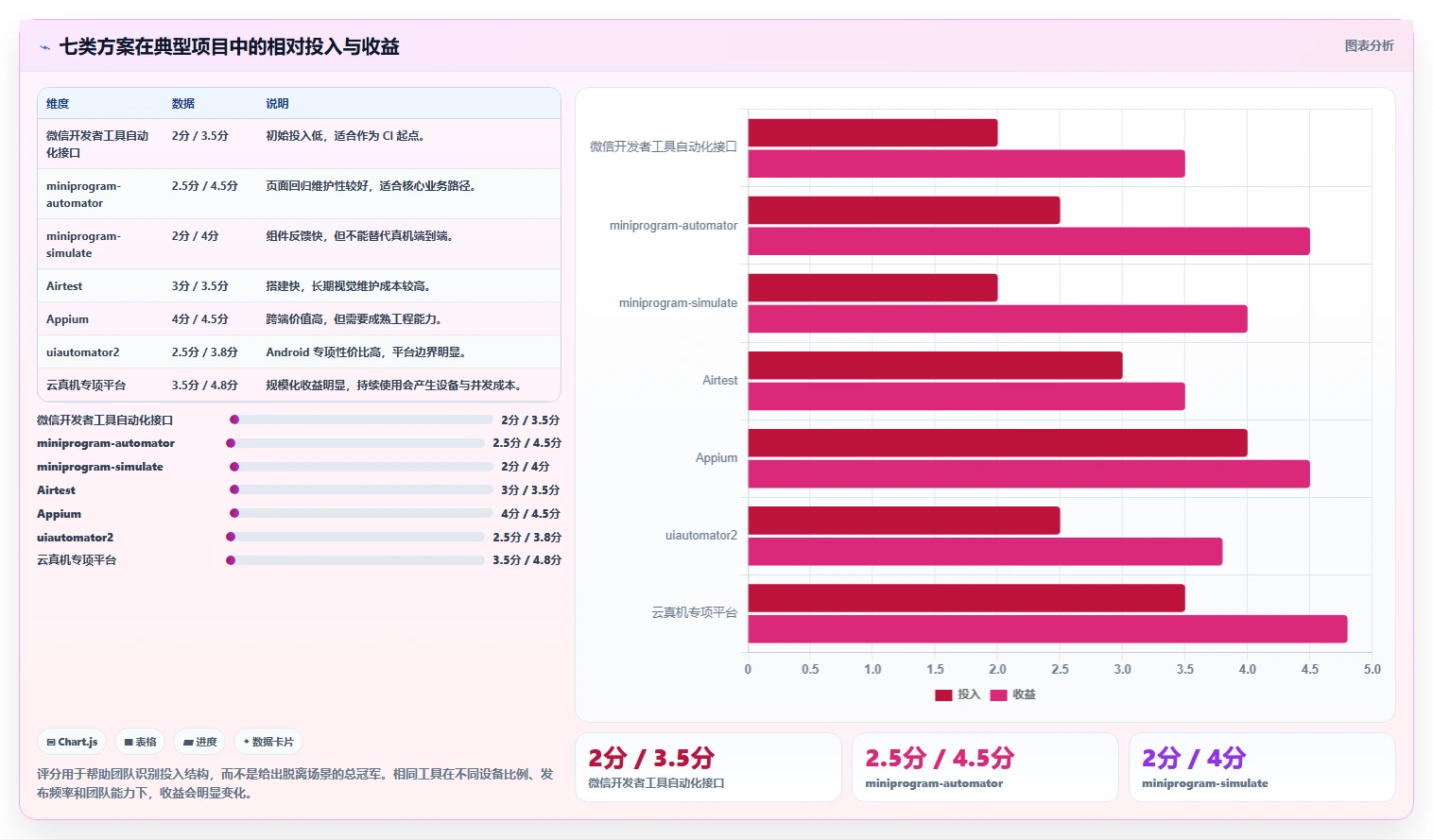This screenshot has height=840, width=1433.
Task: Click the 维度 column header
Action: 58,104
